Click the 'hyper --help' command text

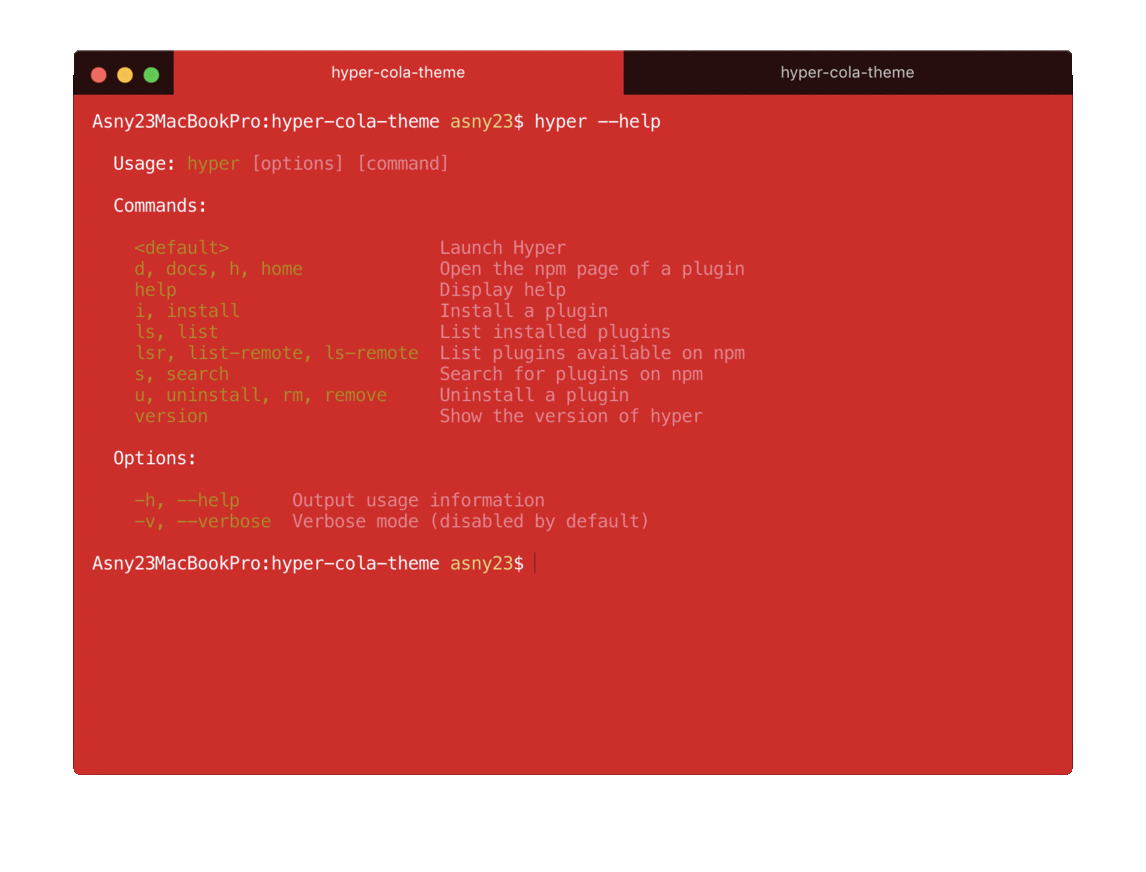coord(597,121)
